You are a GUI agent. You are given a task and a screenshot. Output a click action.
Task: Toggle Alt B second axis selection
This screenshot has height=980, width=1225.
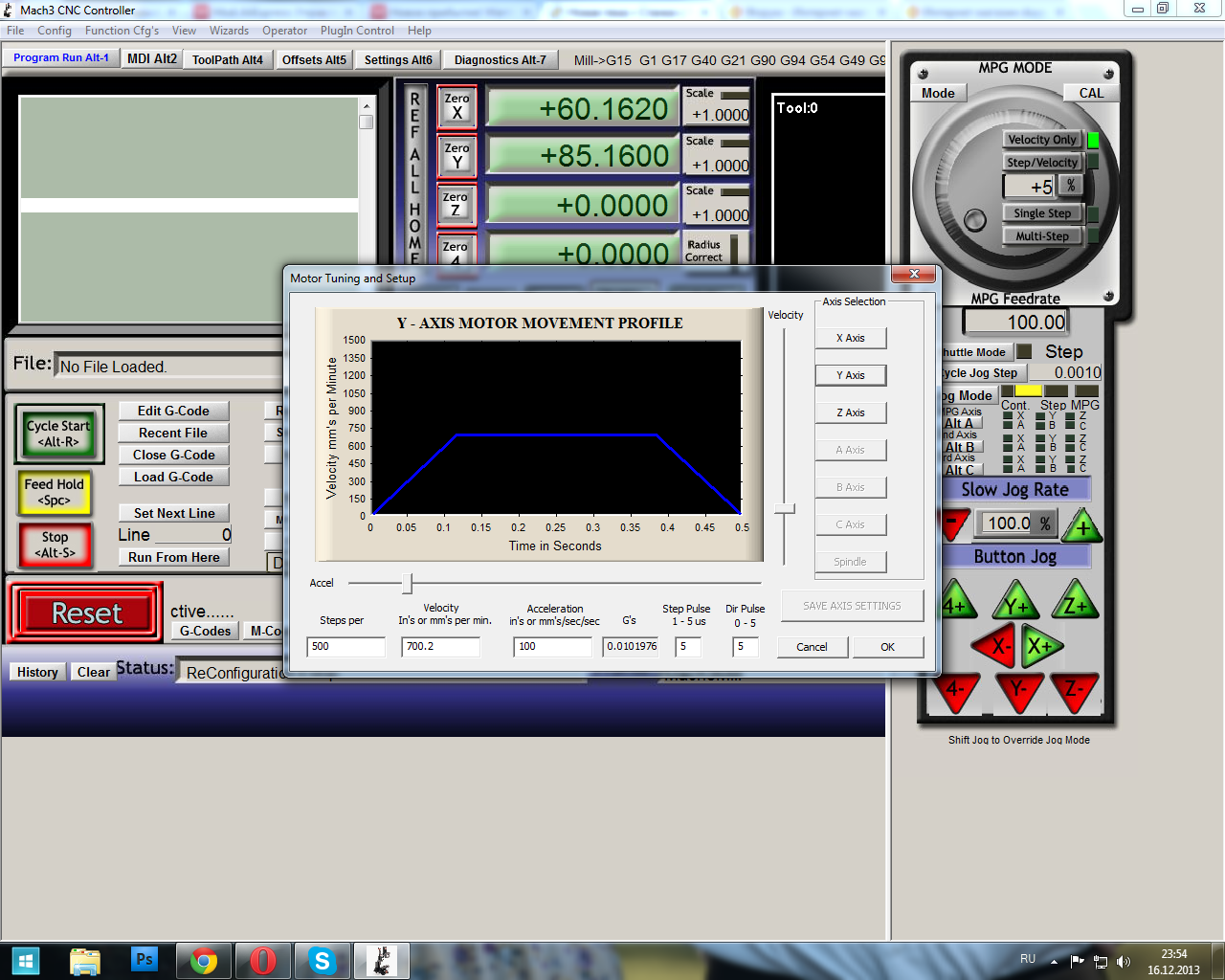pos(961,447)
